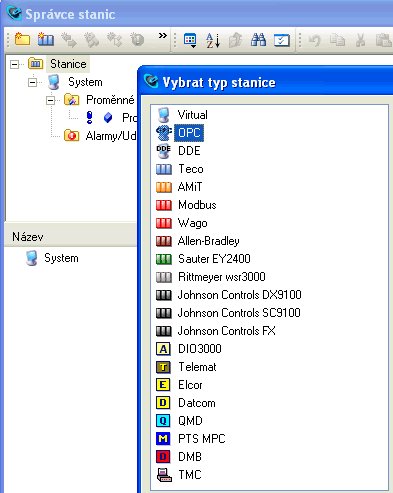Viewport: 393px width, 493px height.
Task: Click the Telemat letter T icon
Action: tap(163, 367)
